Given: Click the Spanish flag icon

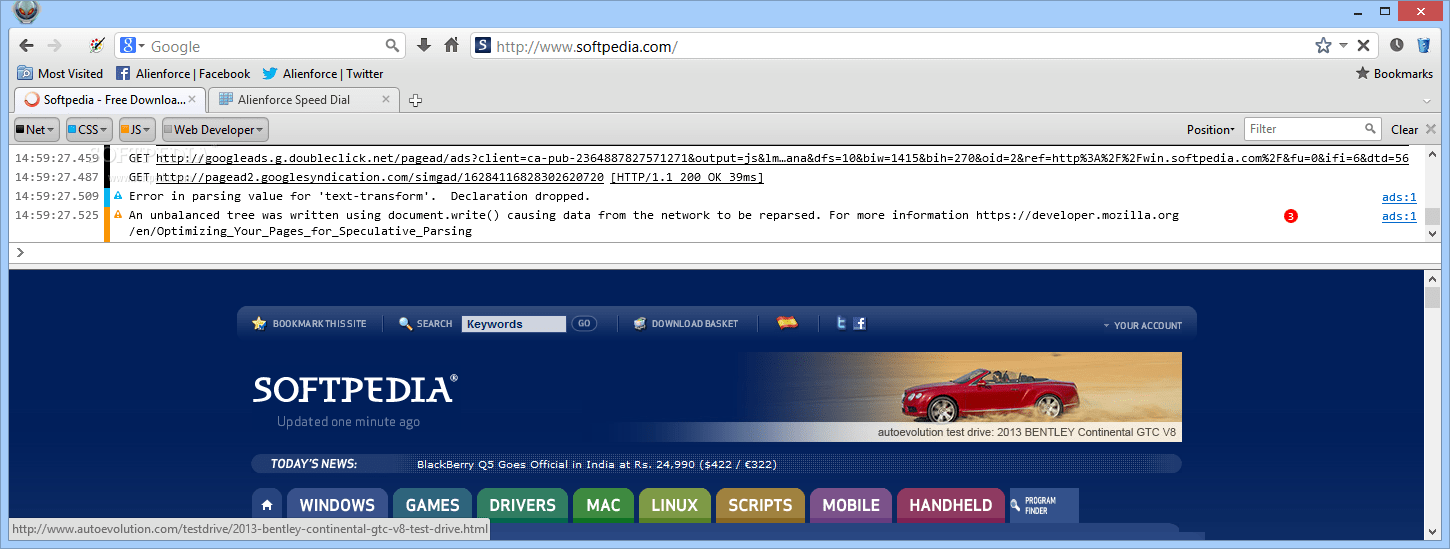Looking at the screenshot, I should click(787, 323).
